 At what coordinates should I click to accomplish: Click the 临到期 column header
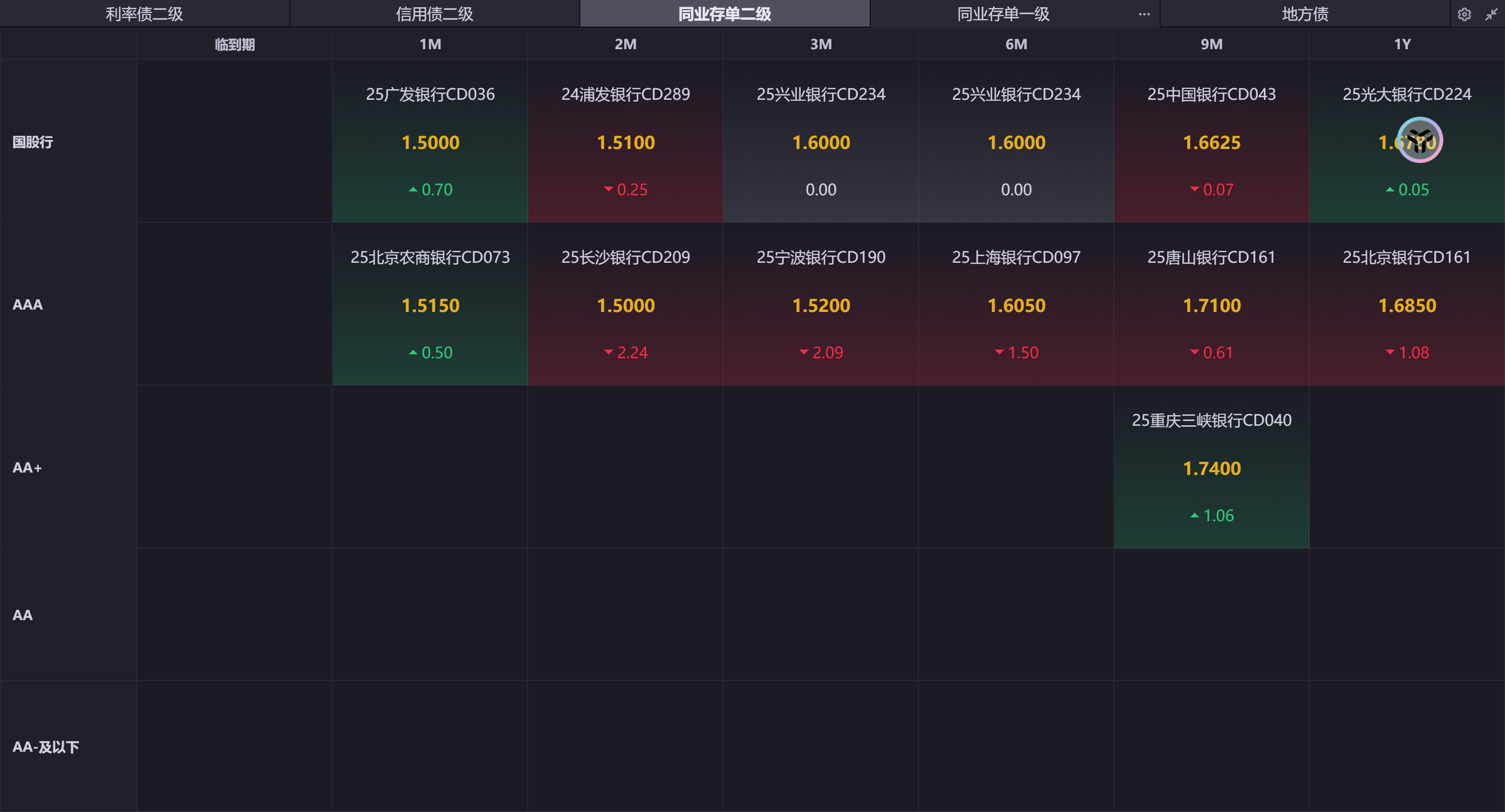pyautogui.click(x=234, y=44)
